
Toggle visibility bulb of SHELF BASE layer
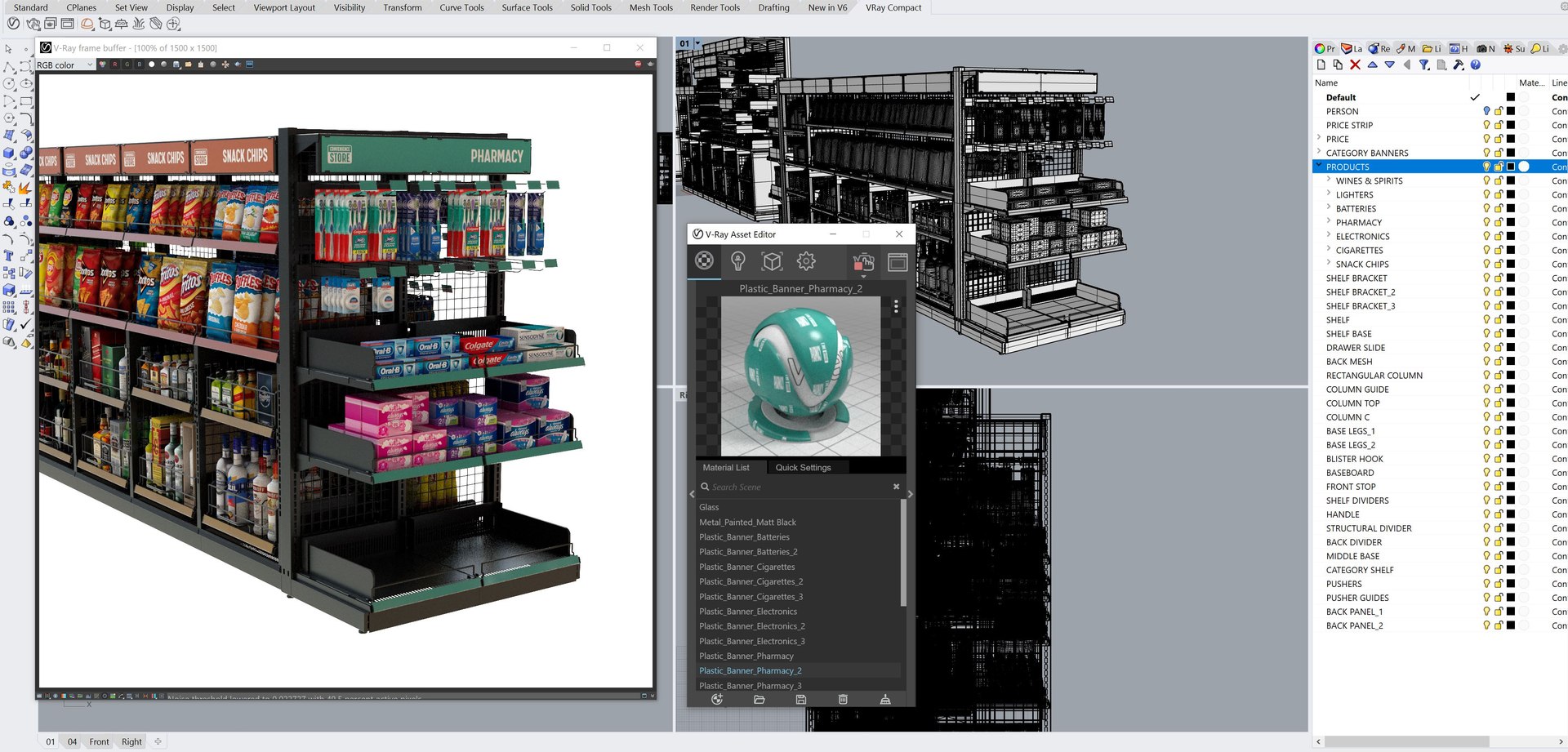pyautogui.click(x=1486, y=333)
